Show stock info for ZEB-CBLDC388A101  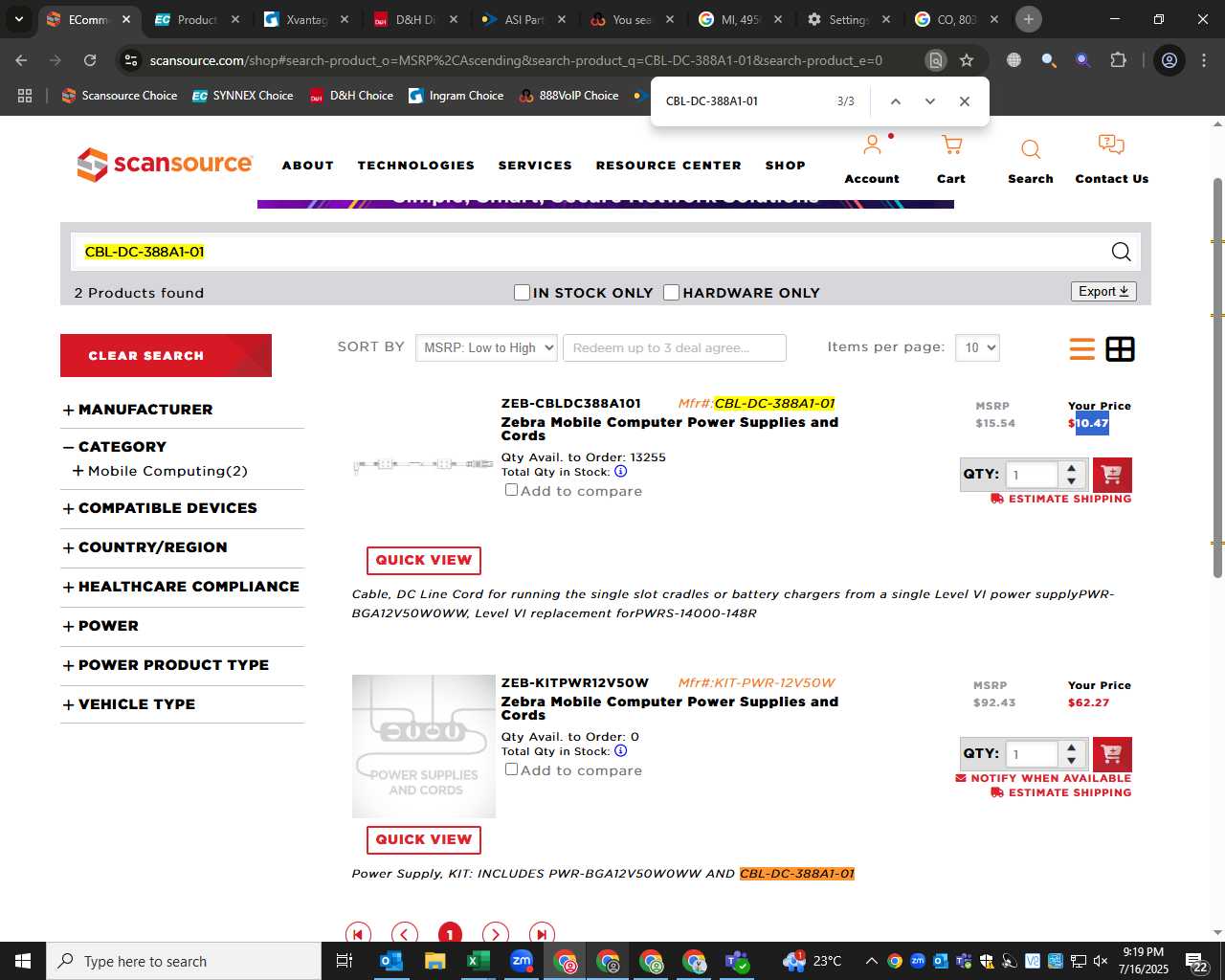(620, 471)
